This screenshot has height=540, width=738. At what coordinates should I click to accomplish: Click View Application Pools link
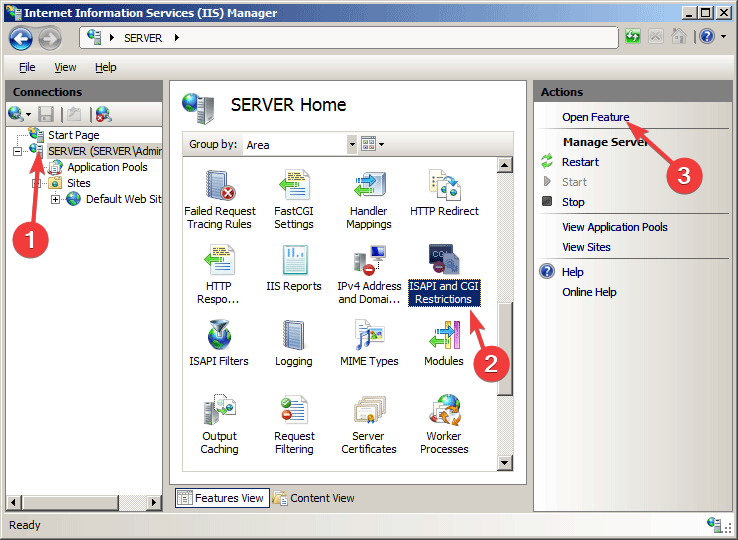click(615, 227)
